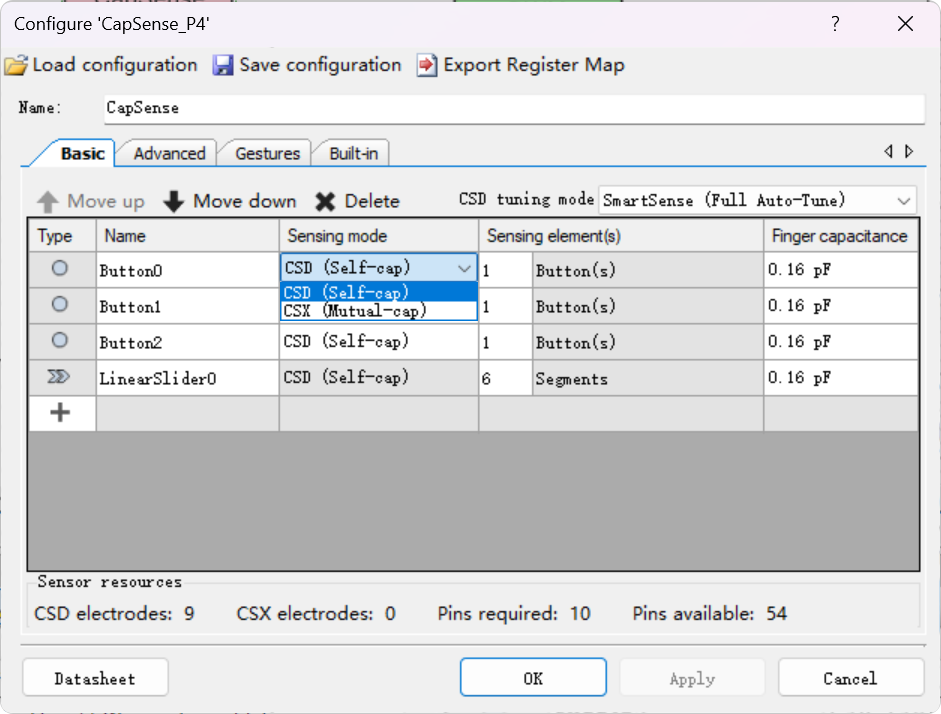Click the Export Register Map text button
Viewport: 941px width, 714px height.
(534, 65)
